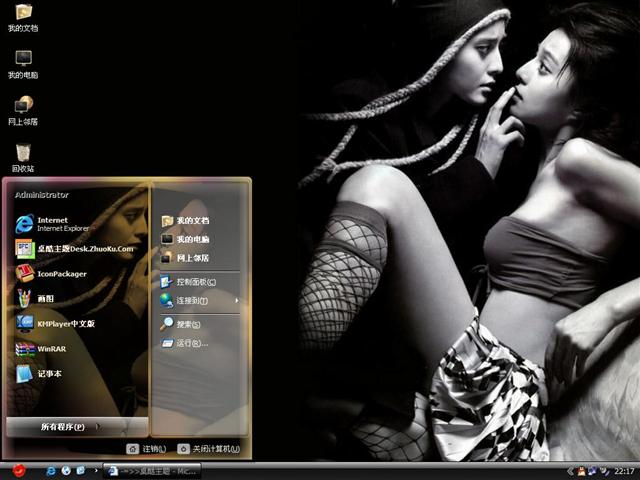Click the third quick launch icon

[x=81, y=471]
